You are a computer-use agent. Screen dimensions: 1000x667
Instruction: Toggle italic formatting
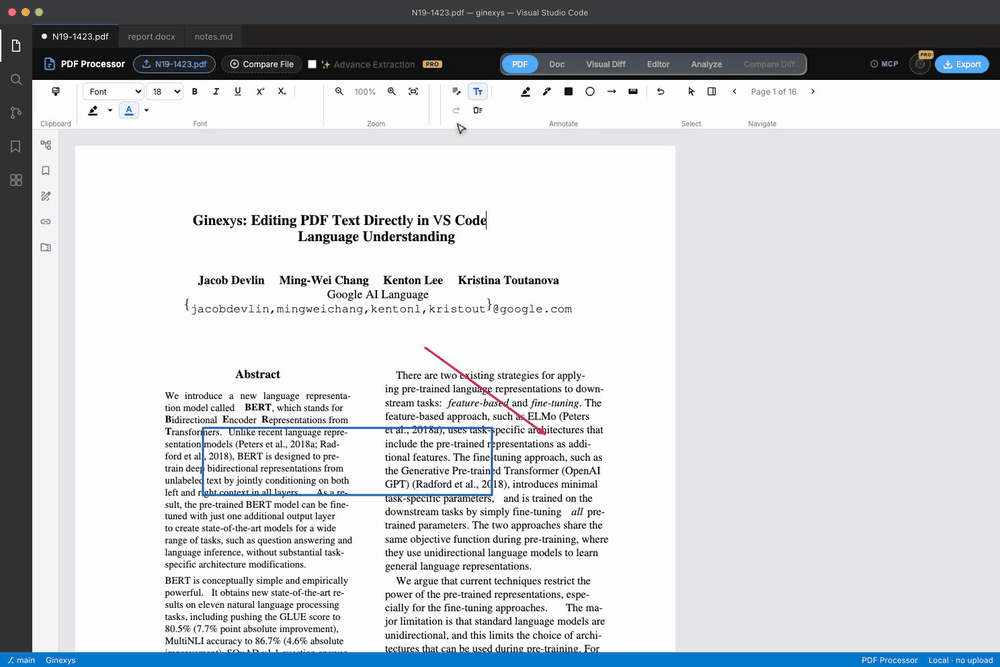click(216, 91)
